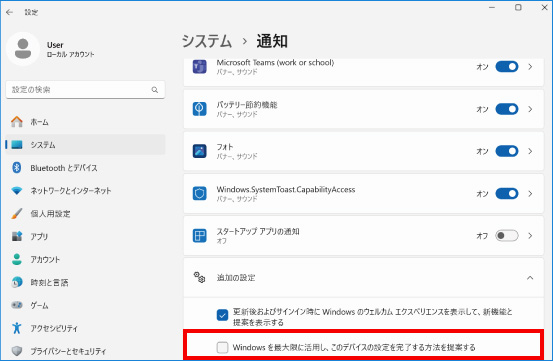Select システム in the sidebar
Screen dimensions: 553x361
85,145
